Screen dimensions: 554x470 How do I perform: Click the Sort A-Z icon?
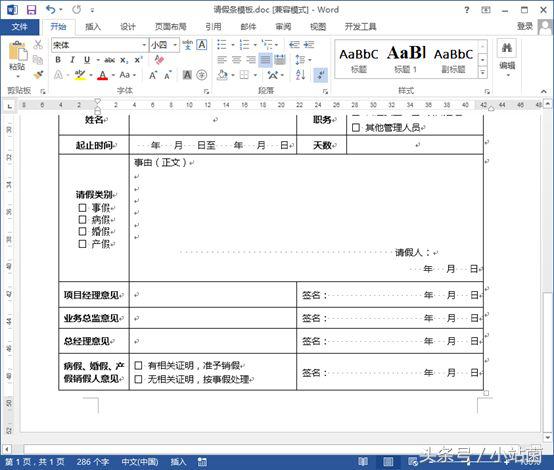[x=300, y=75]
